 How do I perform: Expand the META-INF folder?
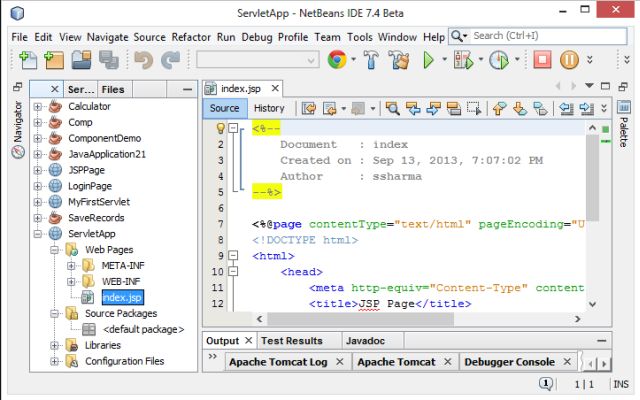tap(71, 266)
